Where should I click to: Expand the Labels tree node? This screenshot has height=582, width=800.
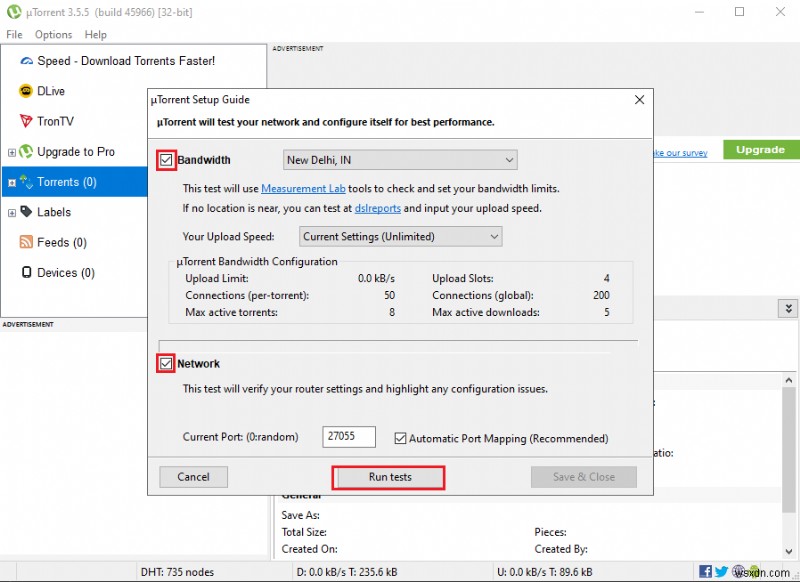coord(14,212)
